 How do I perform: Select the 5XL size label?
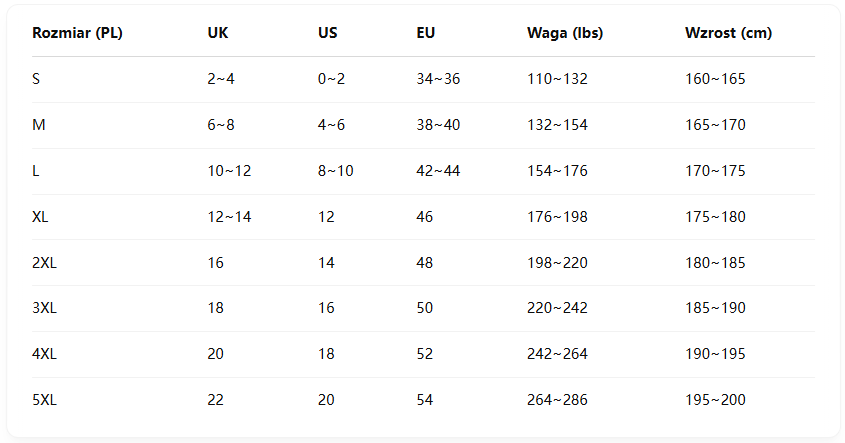pyautogui.click(x=44, y=400)
